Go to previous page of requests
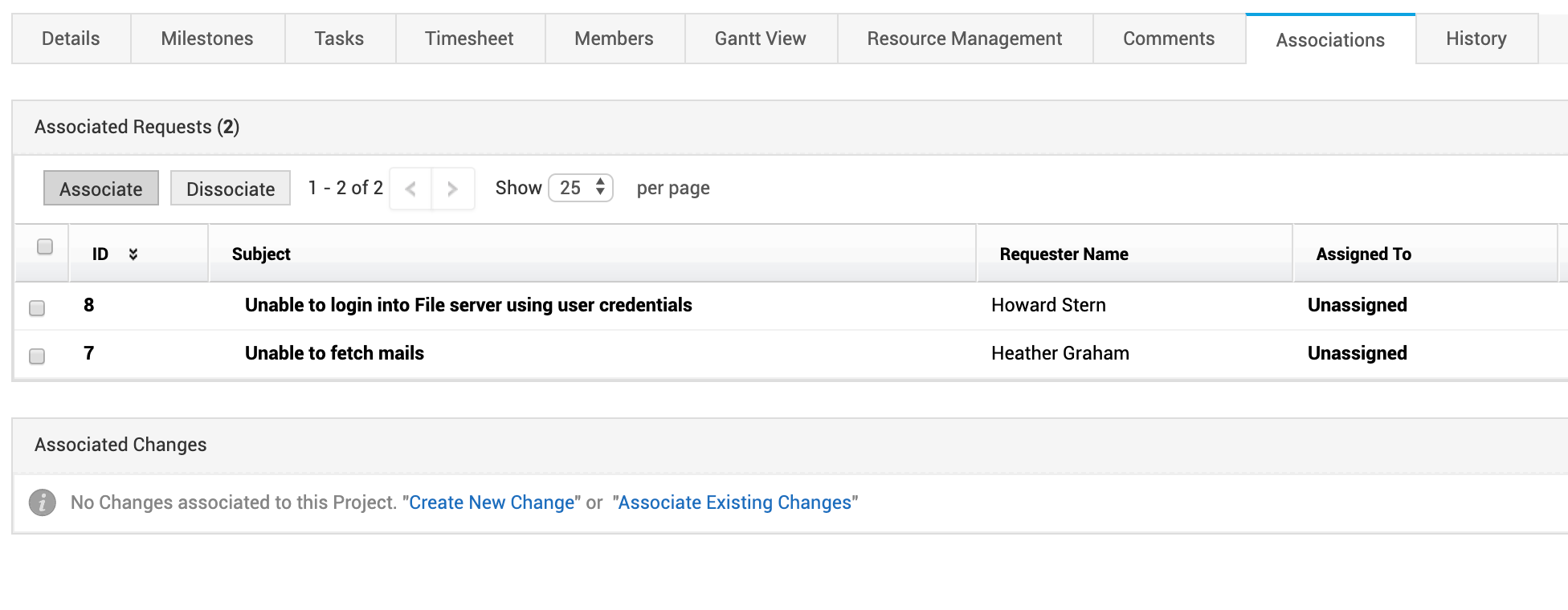The height and width of the screenshot is (610, 1568). [x=410, y=189]
